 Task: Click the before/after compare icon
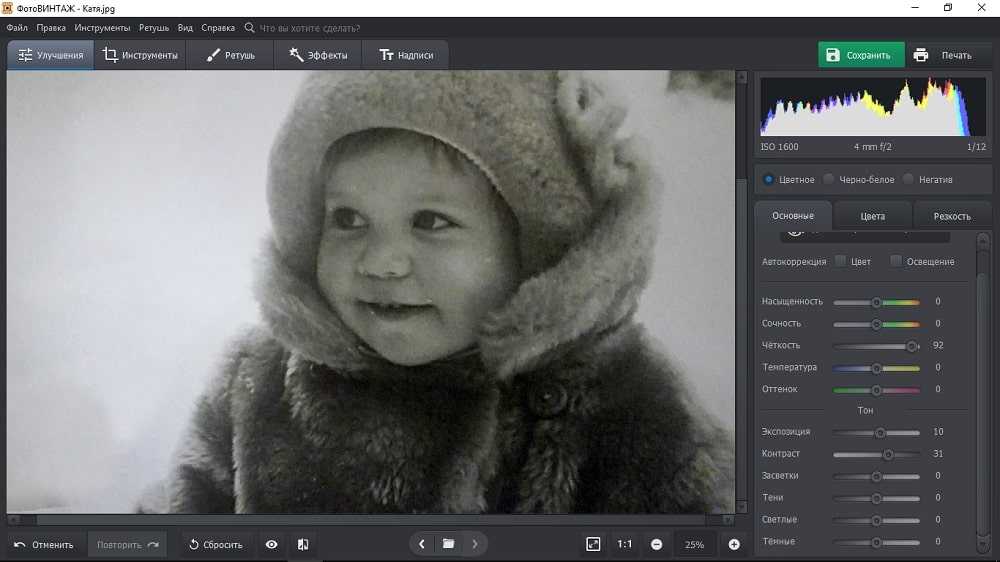(303, 544)
